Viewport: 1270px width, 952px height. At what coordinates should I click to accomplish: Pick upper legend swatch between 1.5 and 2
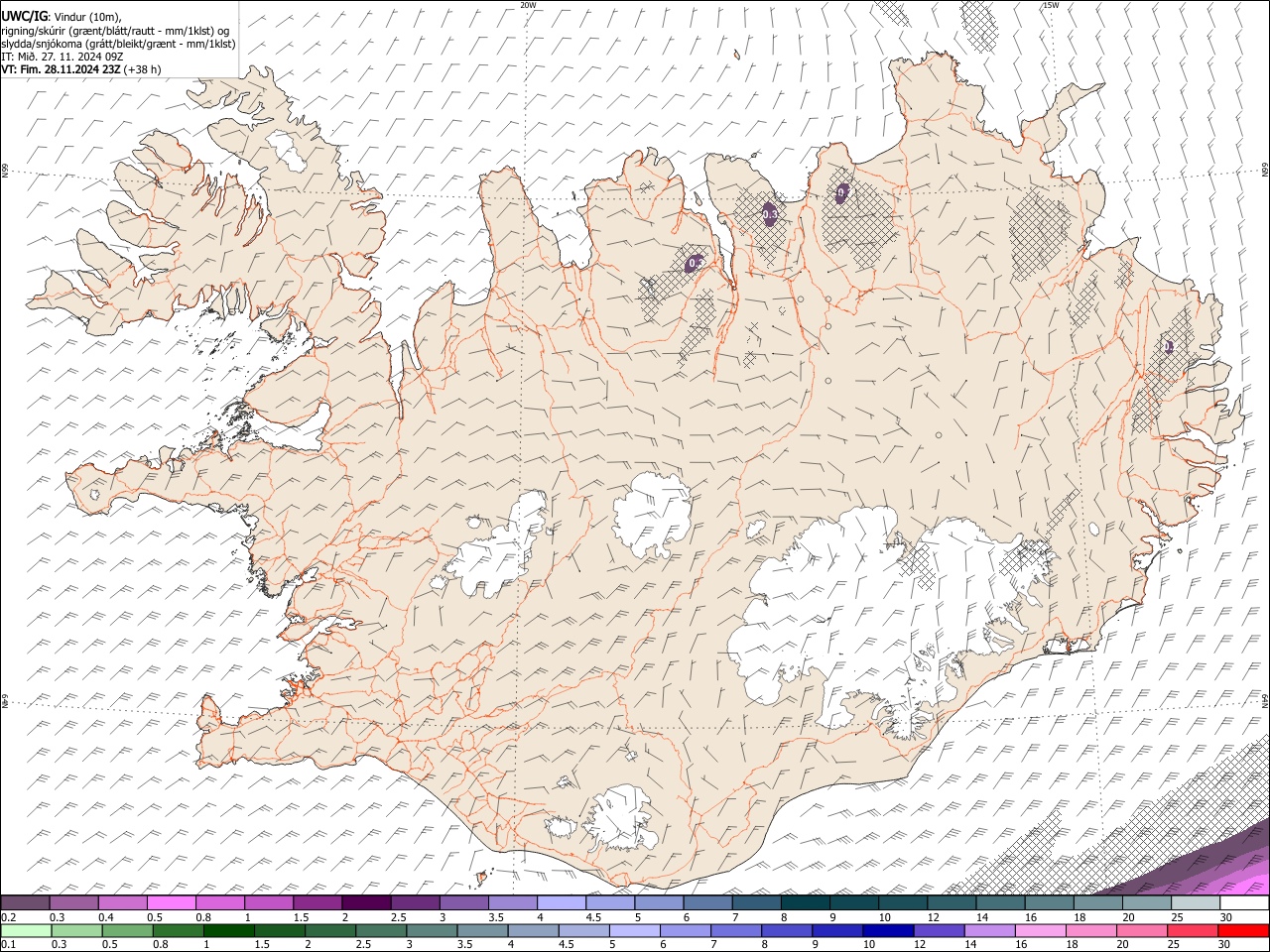pos(317,903)
